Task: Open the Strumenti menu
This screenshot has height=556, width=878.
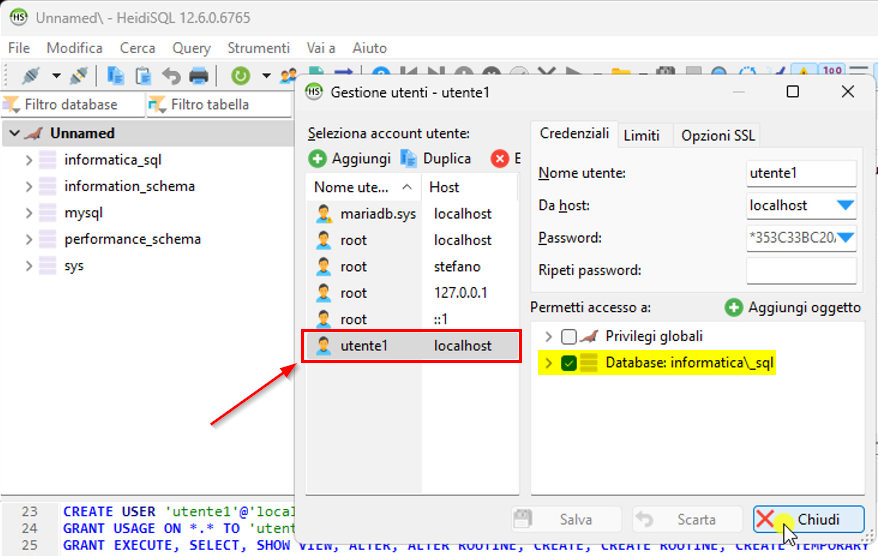Action: click(259, 48)
